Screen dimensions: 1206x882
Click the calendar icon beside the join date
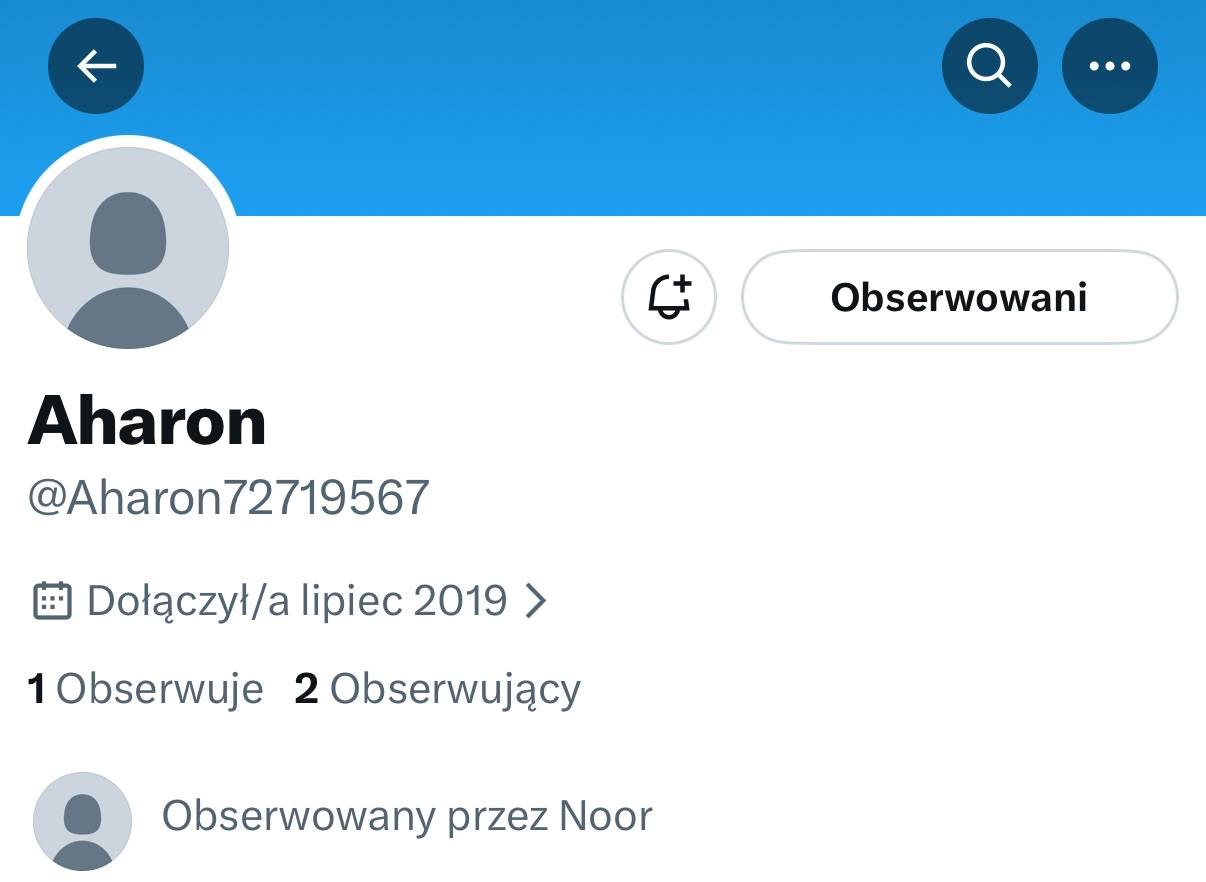52,601
